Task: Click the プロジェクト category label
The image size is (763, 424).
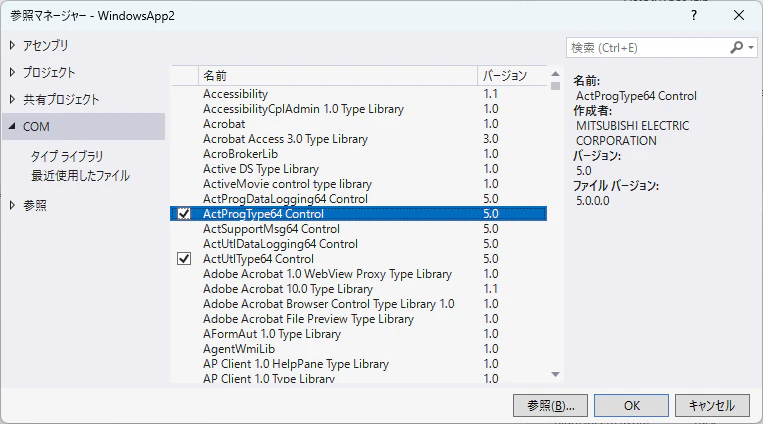Action: [49, 73]
